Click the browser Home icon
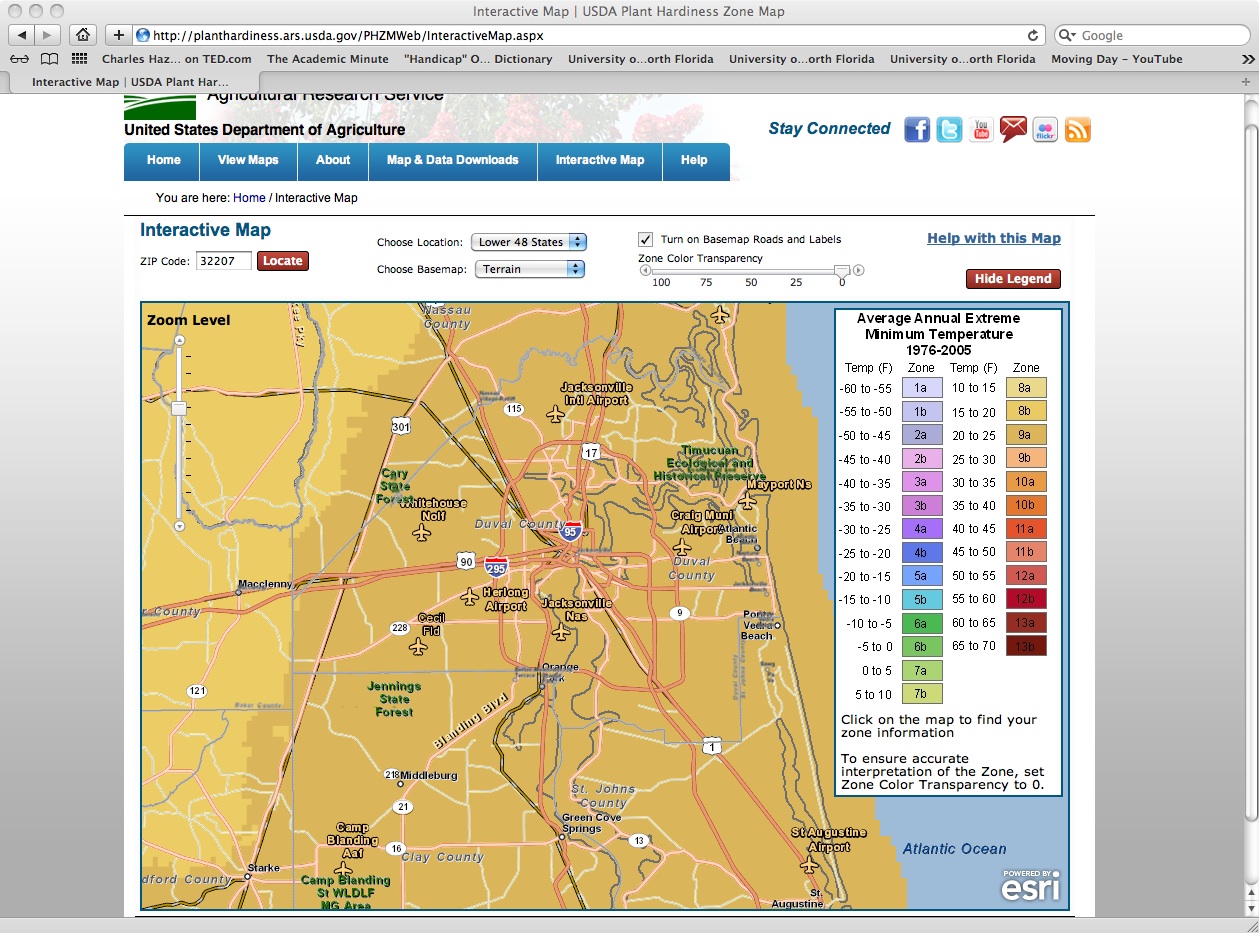The height and width of the screenshot is (933, 1259). 83,35
